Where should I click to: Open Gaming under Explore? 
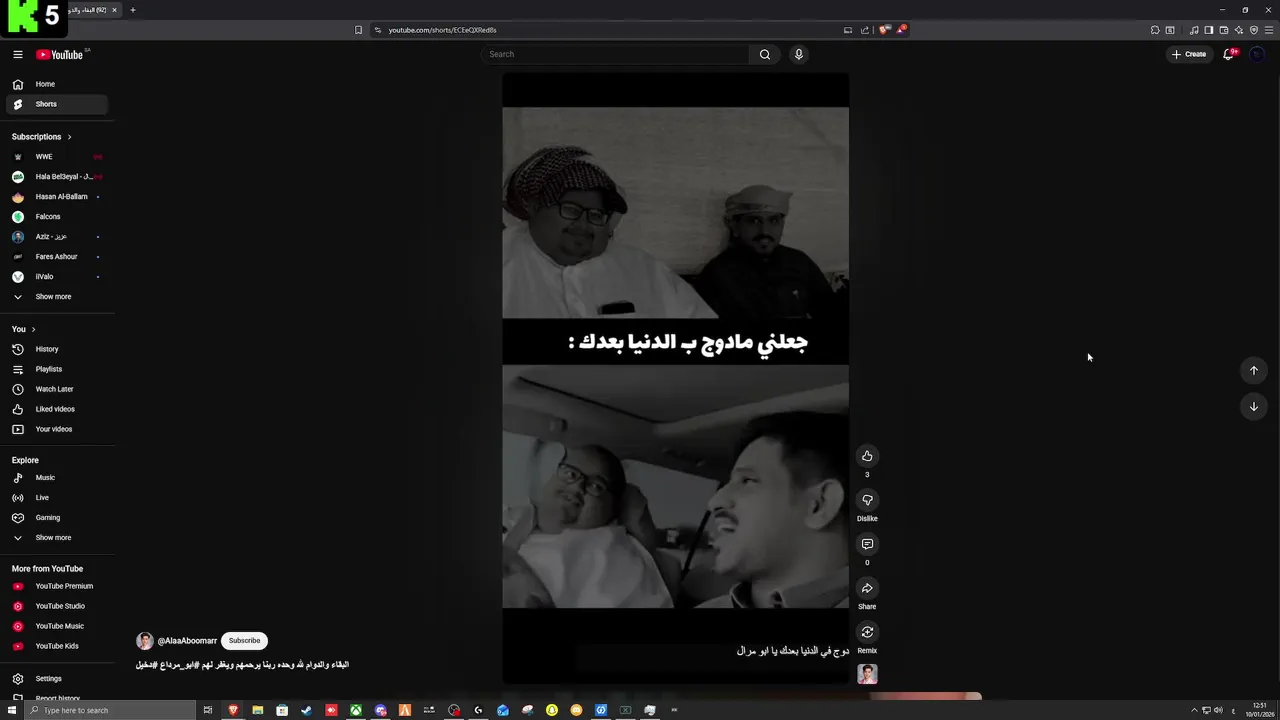[x=57, y=518]
